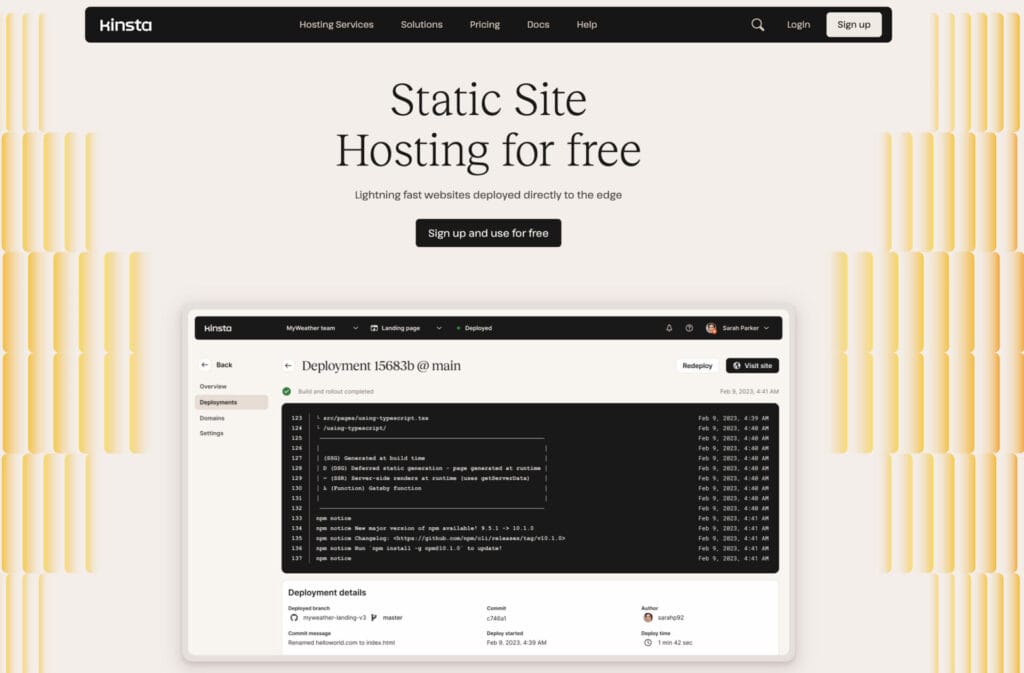1024x673 pixels.
Task: Open Hosting Services navigation menu
Action: click(x=336, y=25)
